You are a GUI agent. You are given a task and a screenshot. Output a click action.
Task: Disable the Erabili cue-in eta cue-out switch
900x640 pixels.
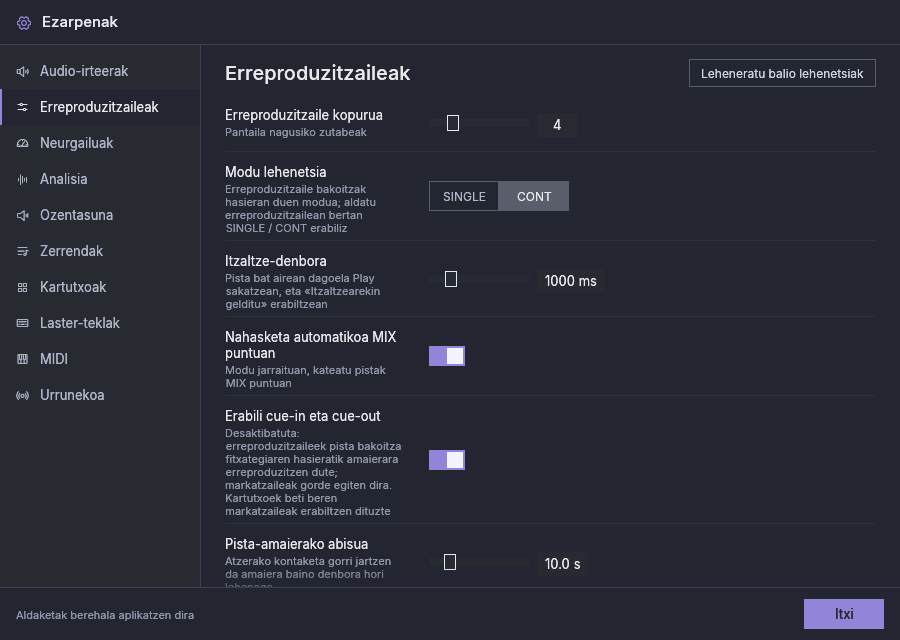[x=447, y=460]
